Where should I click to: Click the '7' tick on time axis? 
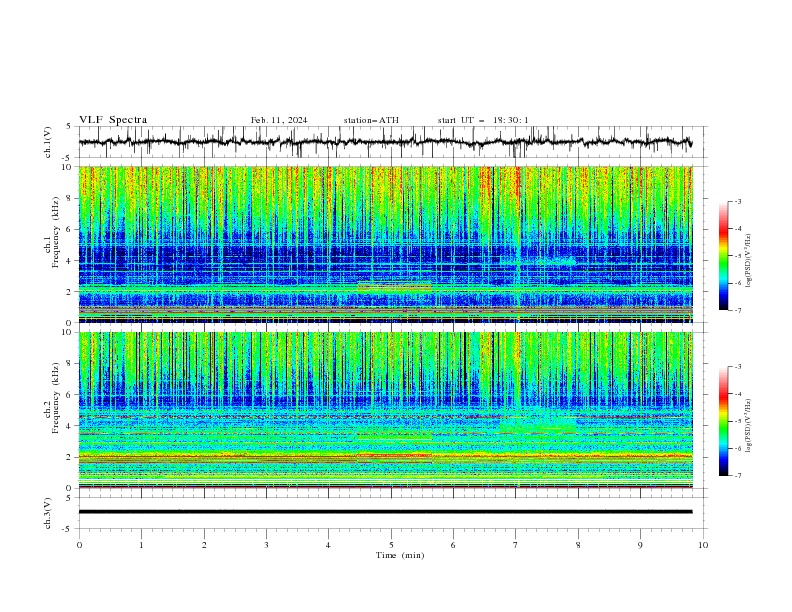516,545
